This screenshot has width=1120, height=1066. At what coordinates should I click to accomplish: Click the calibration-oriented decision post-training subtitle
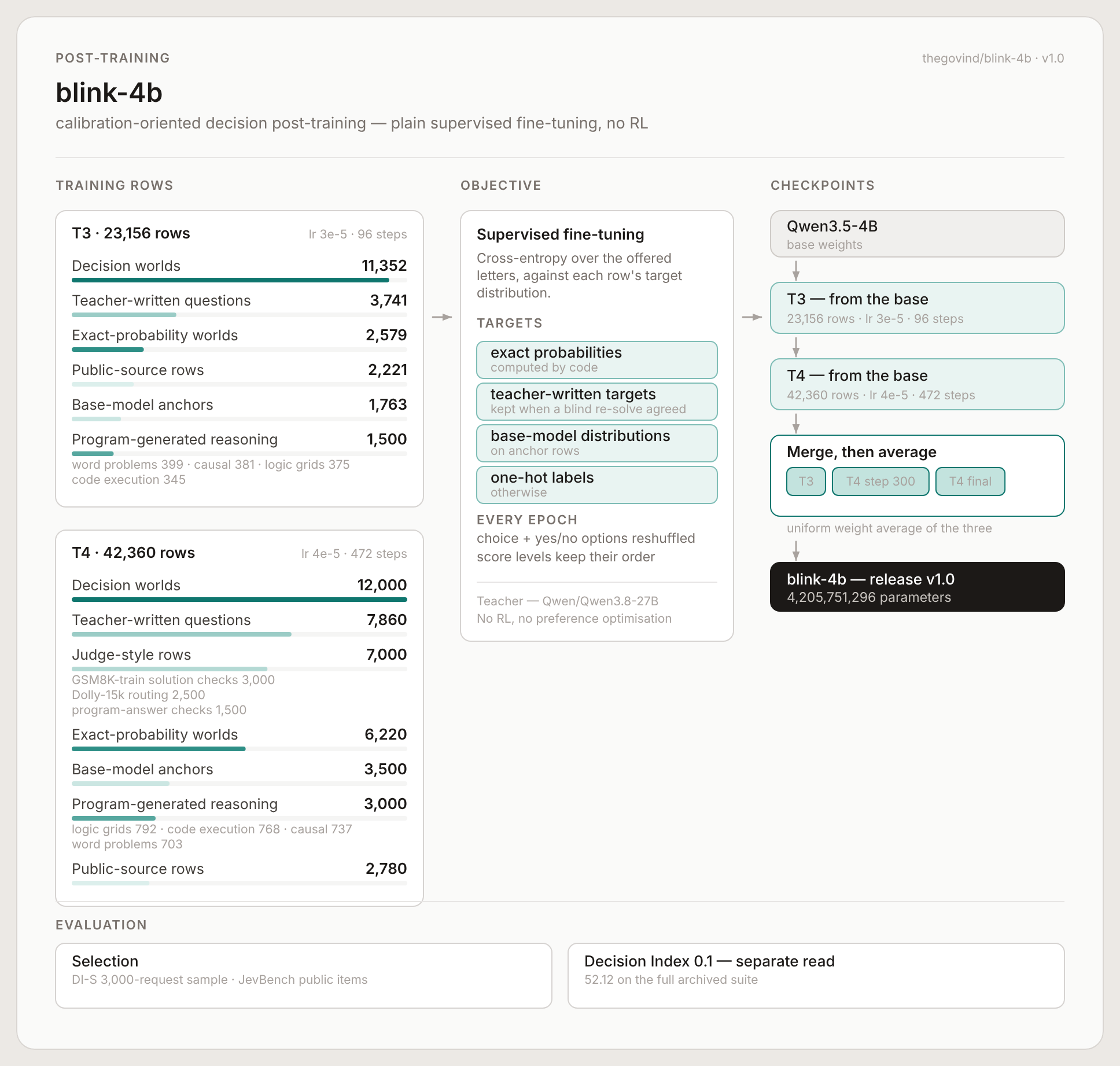point(352,123)
